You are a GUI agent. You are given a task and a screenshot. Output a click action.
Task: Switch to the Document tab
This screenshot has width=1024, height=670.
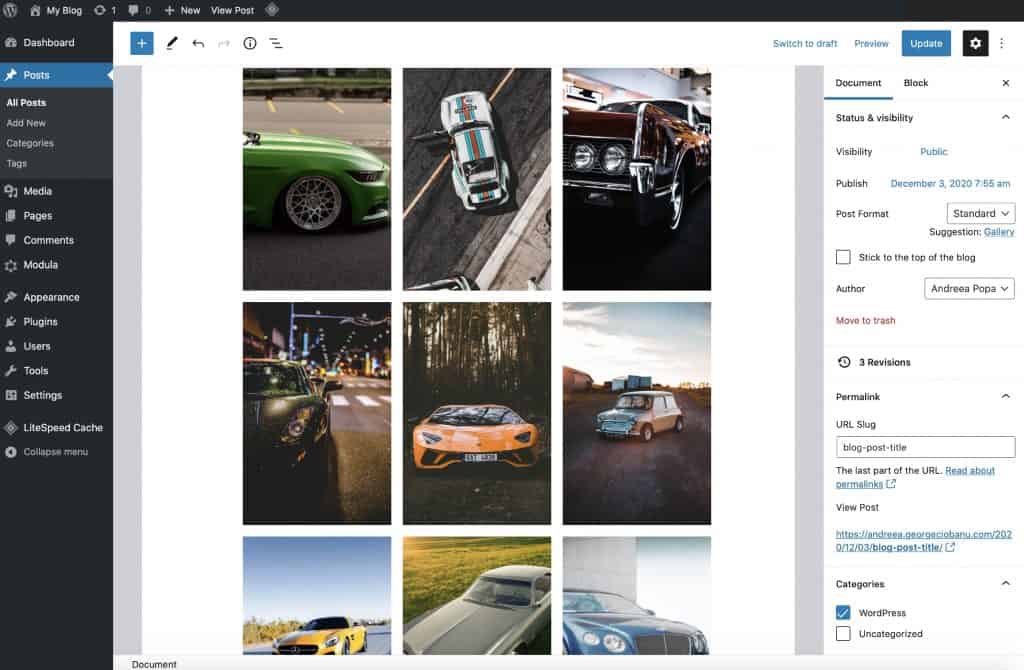tap(858, 83)
